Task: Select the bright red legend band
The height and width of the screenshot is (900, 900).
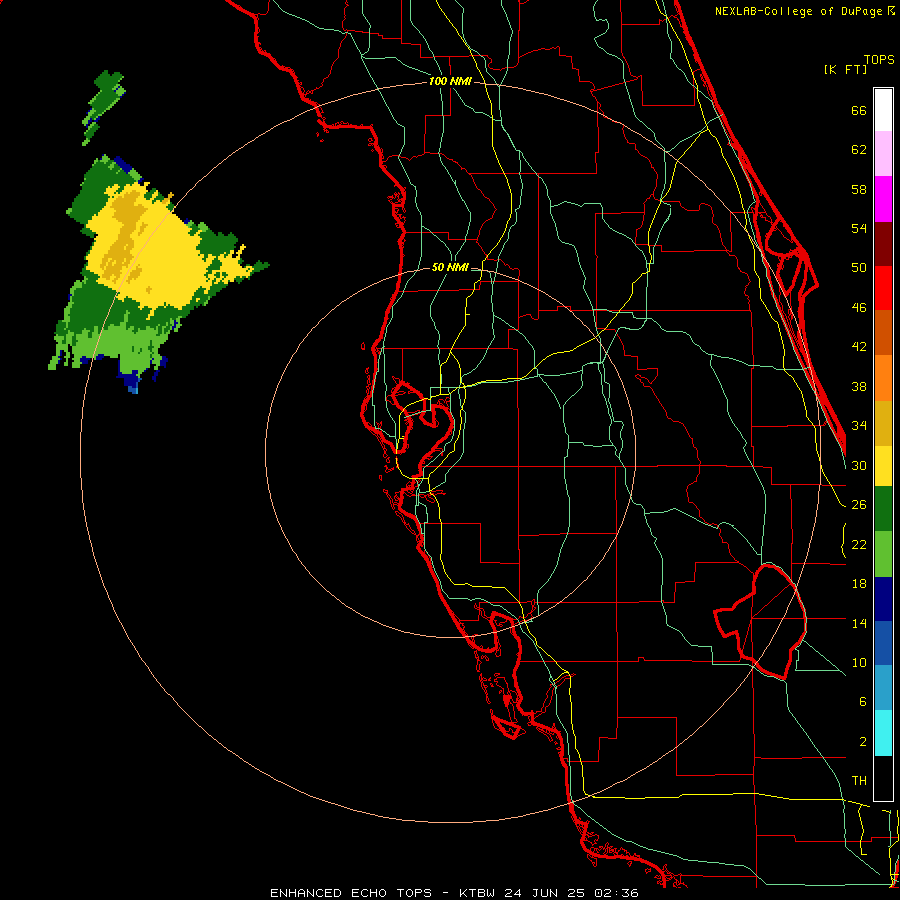Action: (883, 288)
